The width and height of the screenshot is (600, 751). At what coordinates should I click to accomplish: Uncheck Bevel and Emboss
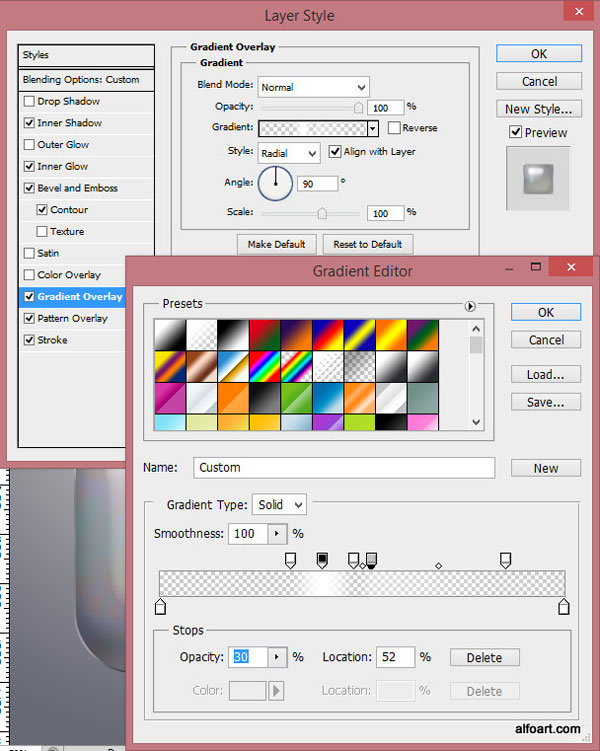[x=29, y=188]
